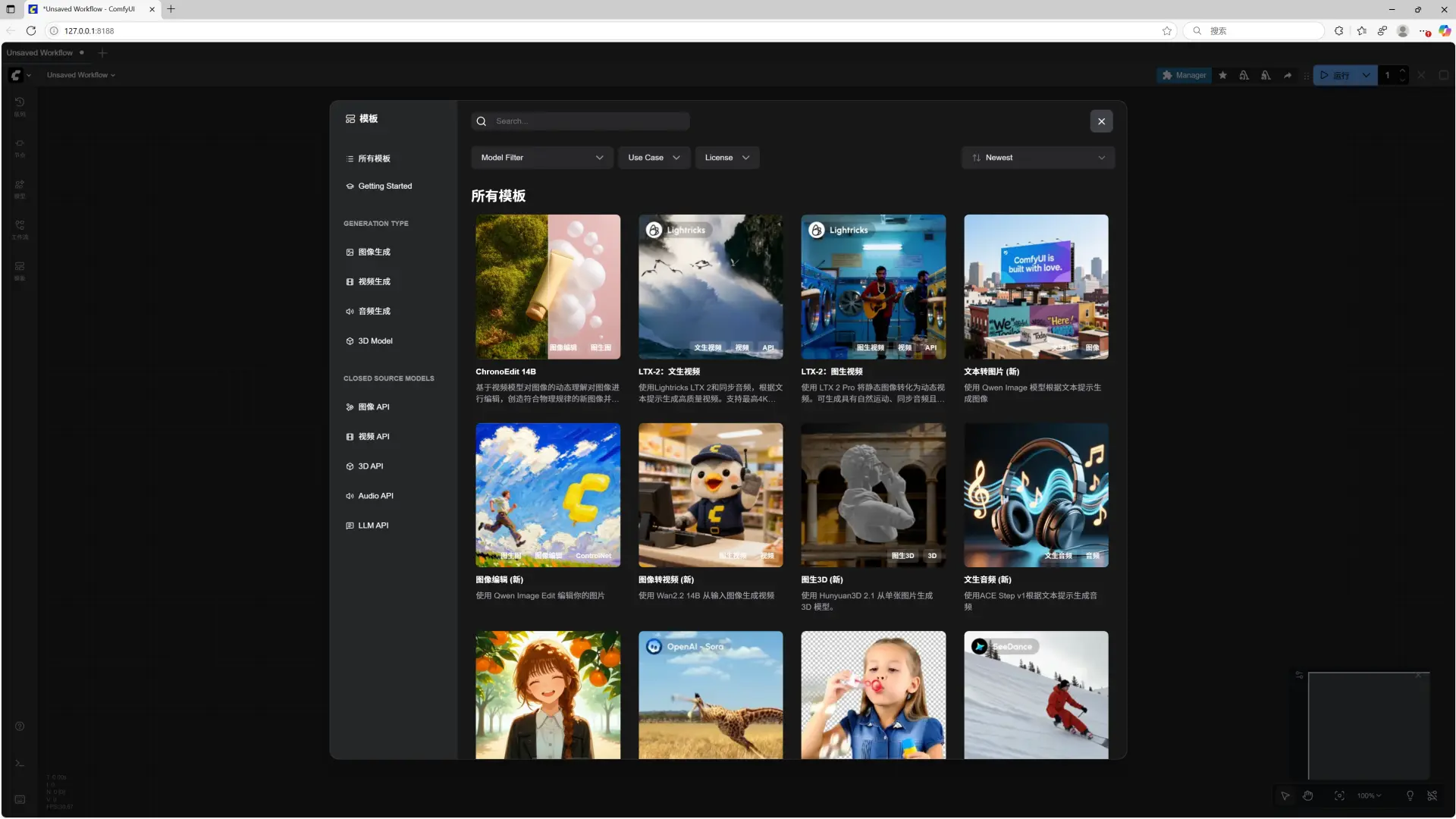
Task: Expand the Use Case dropdown
Action: pyautogui.click(x=654, y=158)
